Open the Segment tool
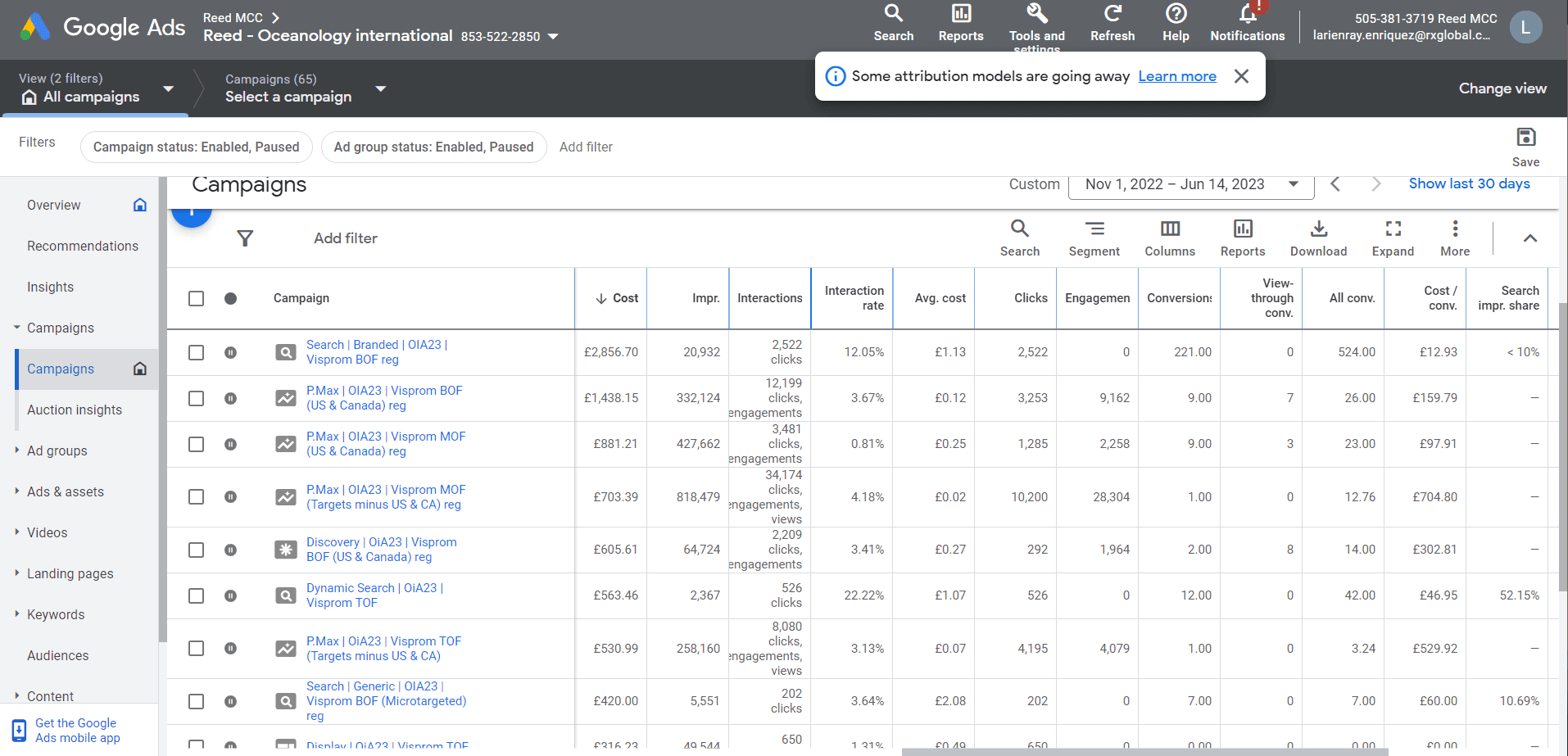The image size is (1568, 756). click(1094, 238)
